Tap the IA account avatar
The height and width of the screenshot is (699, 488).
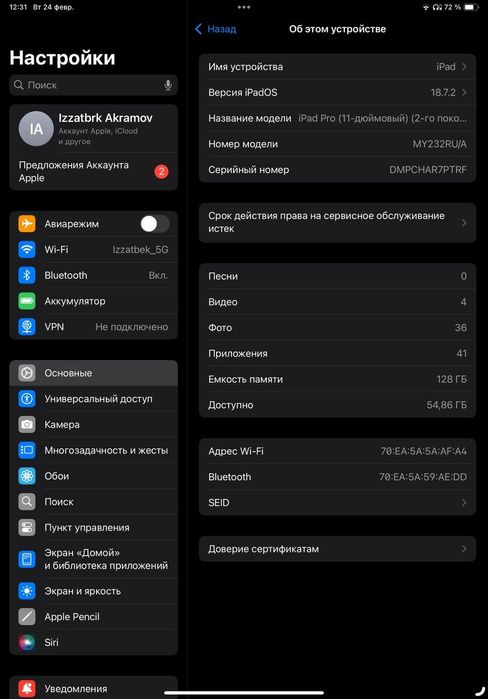coord(36,129)
